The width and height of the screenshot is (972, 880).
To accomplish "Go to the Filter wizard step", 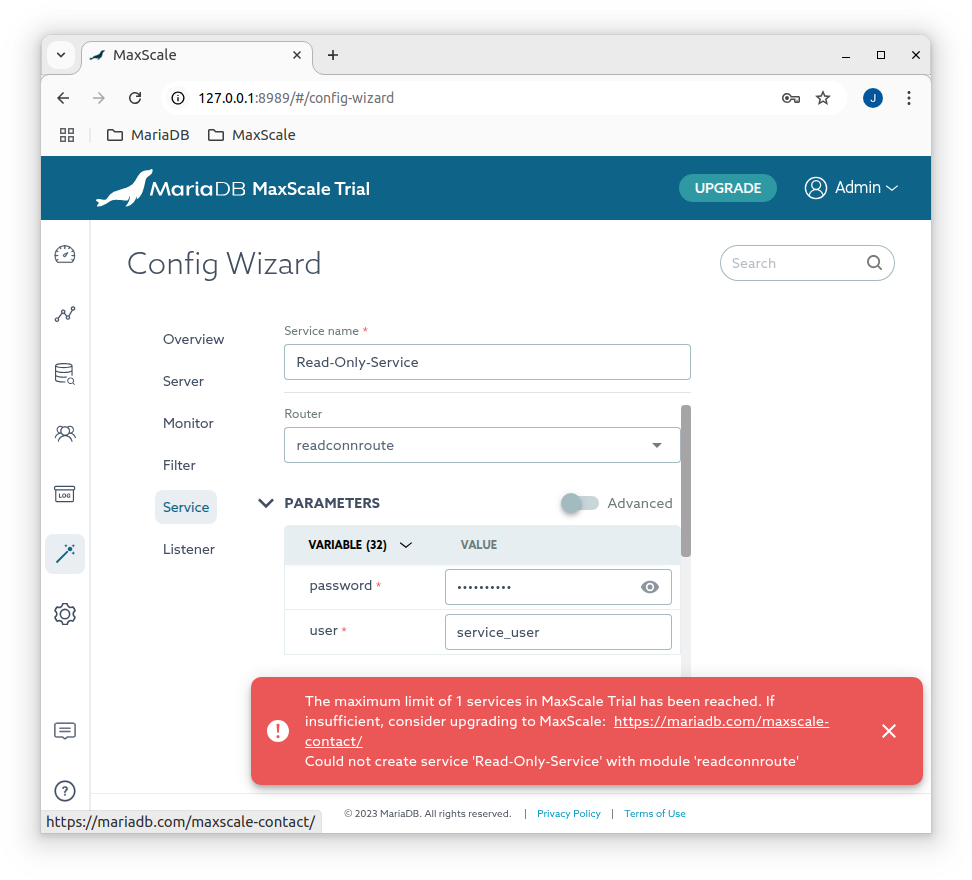I will pyautogui.click(x=179, y=465).
